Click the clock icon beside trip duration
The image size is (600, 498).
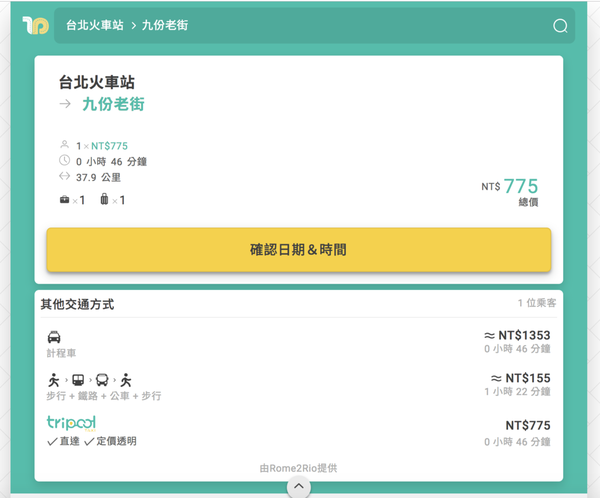[x=65, y=161]
